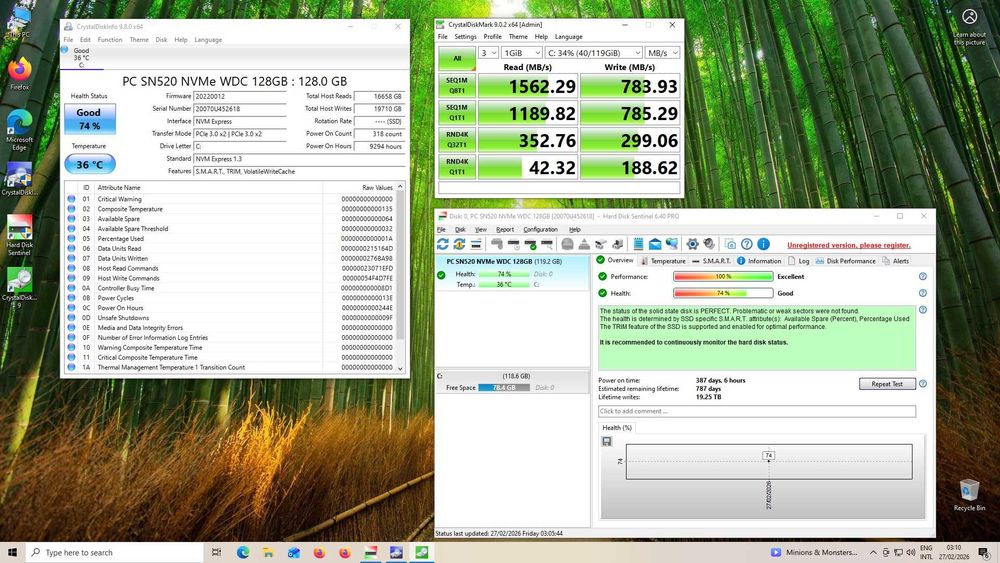Image resolution: width=1000 pixels, height=563 pixels.
Task: Open the Microsoft Edge desktop shortcut
Action: [x=20, y=129]
